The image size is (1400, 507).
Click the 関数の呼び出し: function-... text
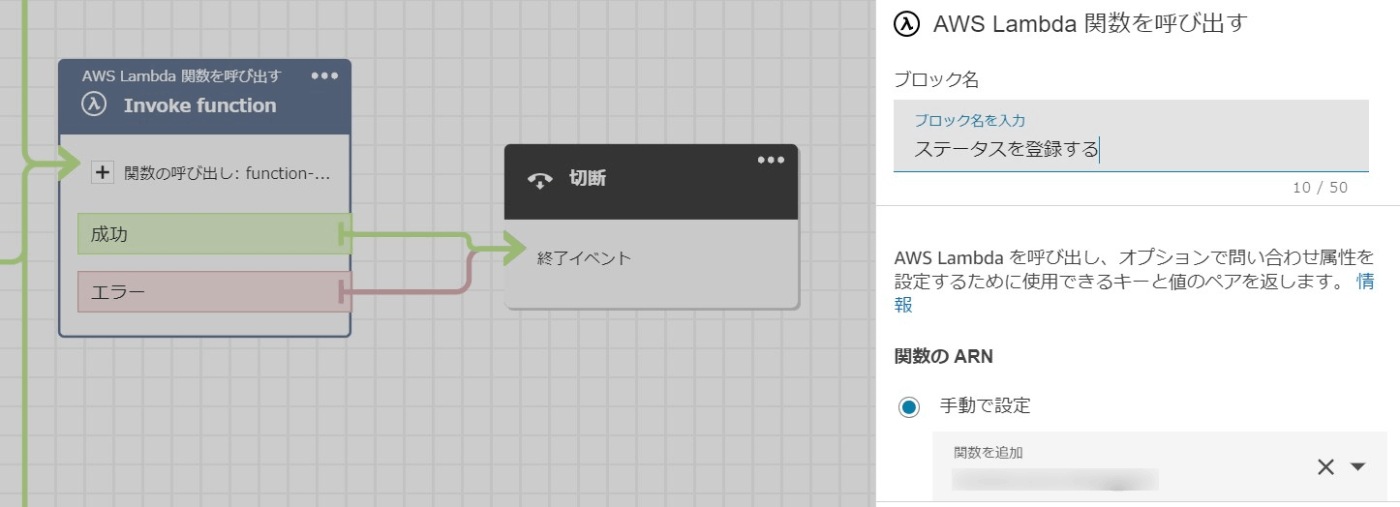point(227,173)
